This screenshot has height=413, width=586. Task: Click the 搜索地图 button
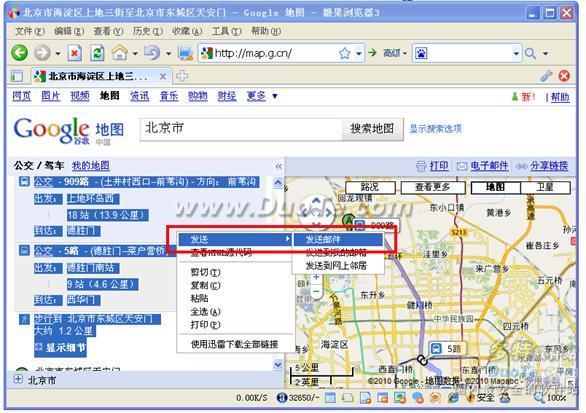tap(372, 129)
